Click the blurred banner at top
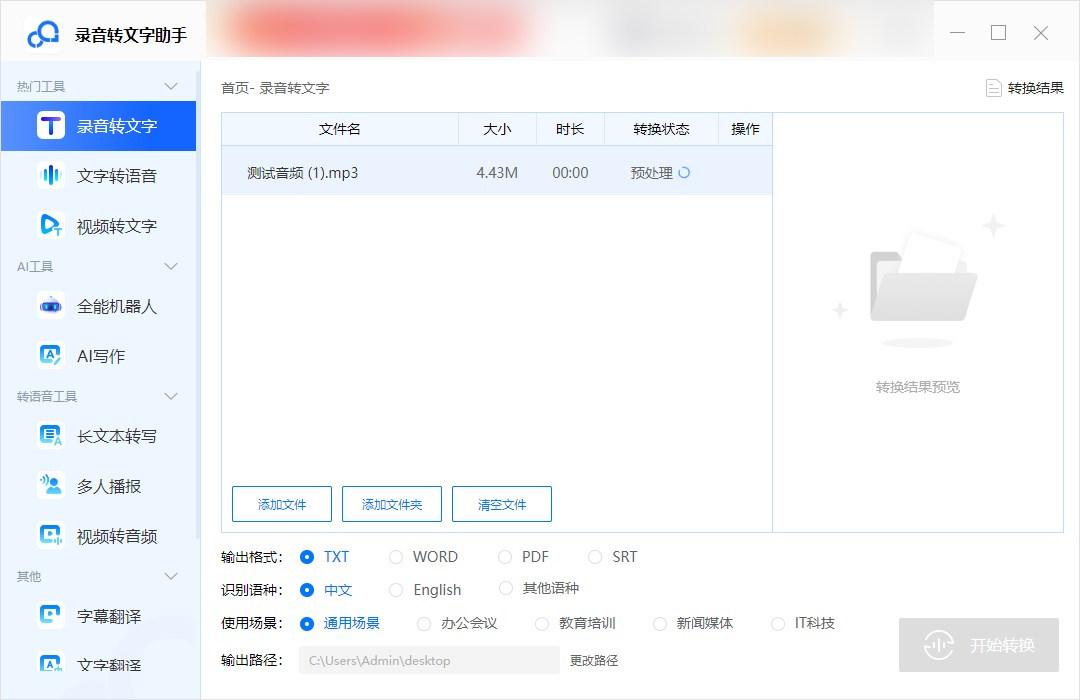 pos(569,29)
